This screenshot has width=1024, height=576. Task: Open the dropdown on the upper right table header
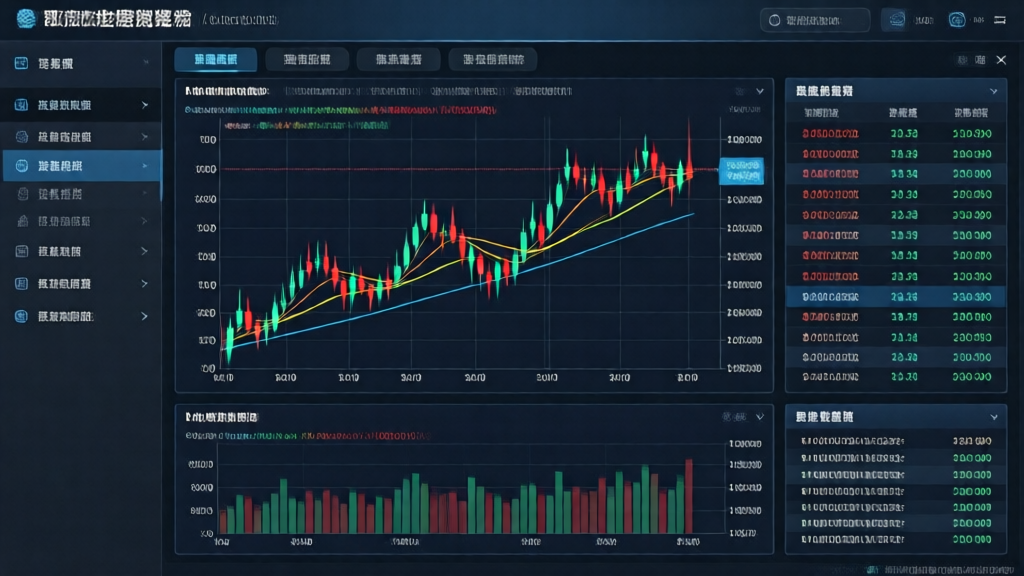point(993,91)
